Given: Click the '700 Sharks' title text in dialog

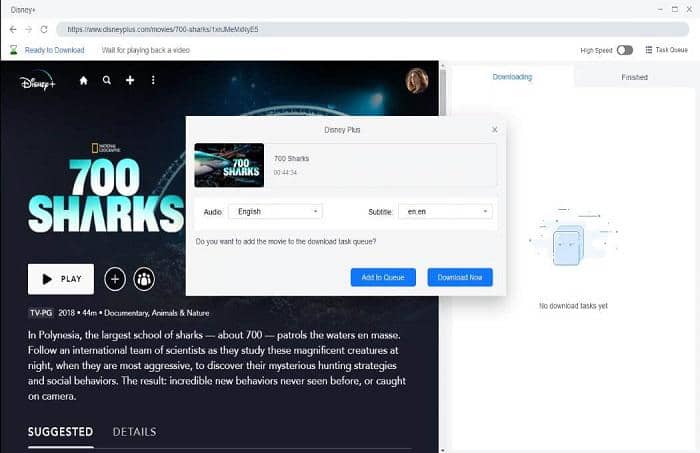Looking at the screenshot, I should click(x=291, y=158).
